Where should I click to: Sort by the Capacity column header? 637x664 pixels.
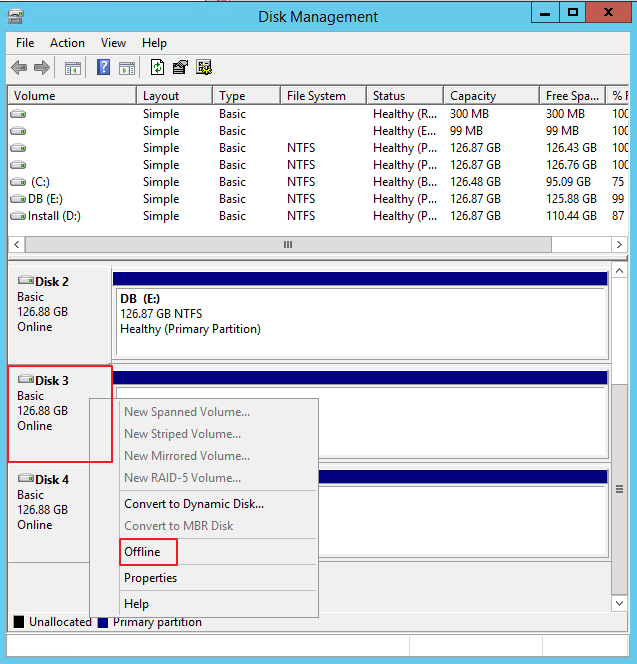click(492, 96)
